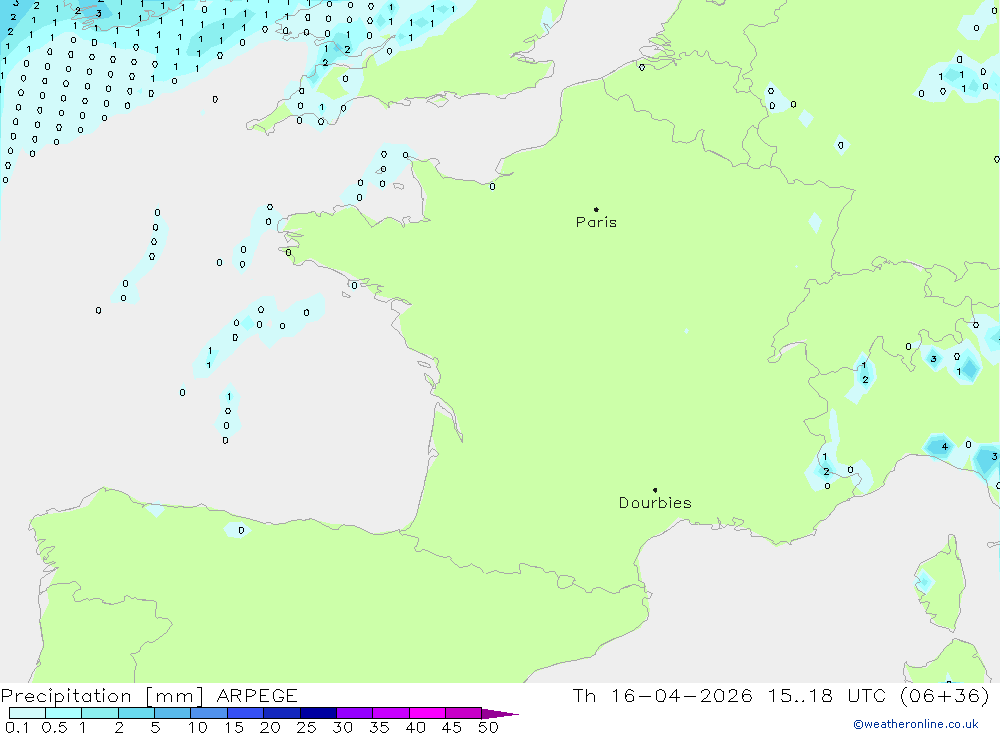1000x733 pixels.
Task: Click the '30' legend scale label
Action: [x=342, y=727]
